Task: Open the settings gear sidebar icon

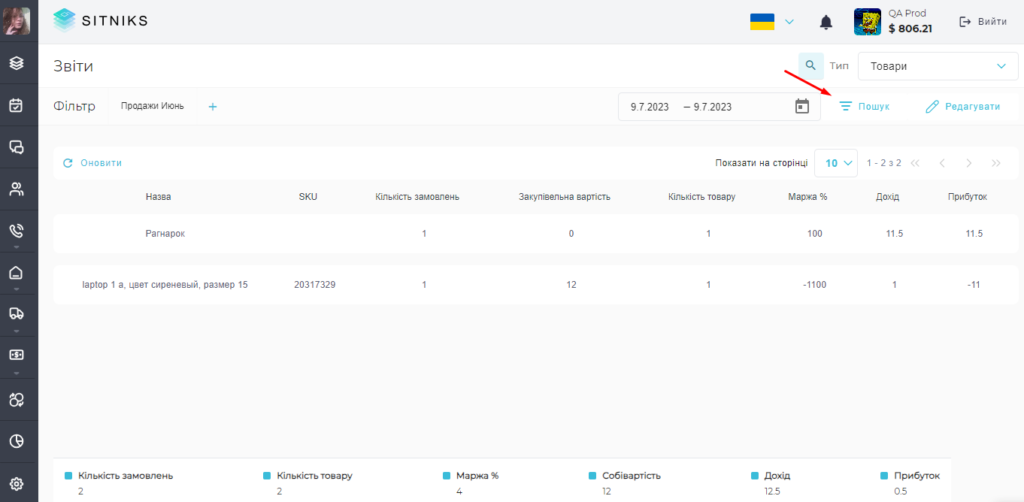Action: [16, 484]
